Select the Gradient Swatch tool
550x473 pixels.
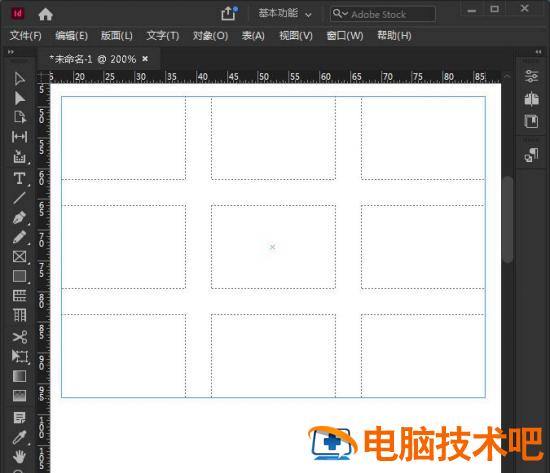pyautogui.click(x=20, y=376)
